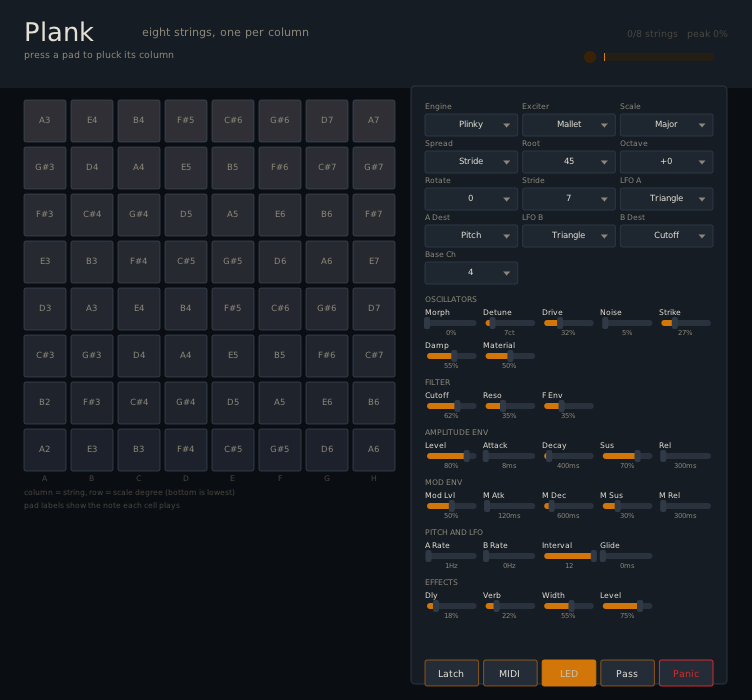The width and height of the screenshot is (752, 700).
Task: Hit the red Panic button
Action: 686,673
